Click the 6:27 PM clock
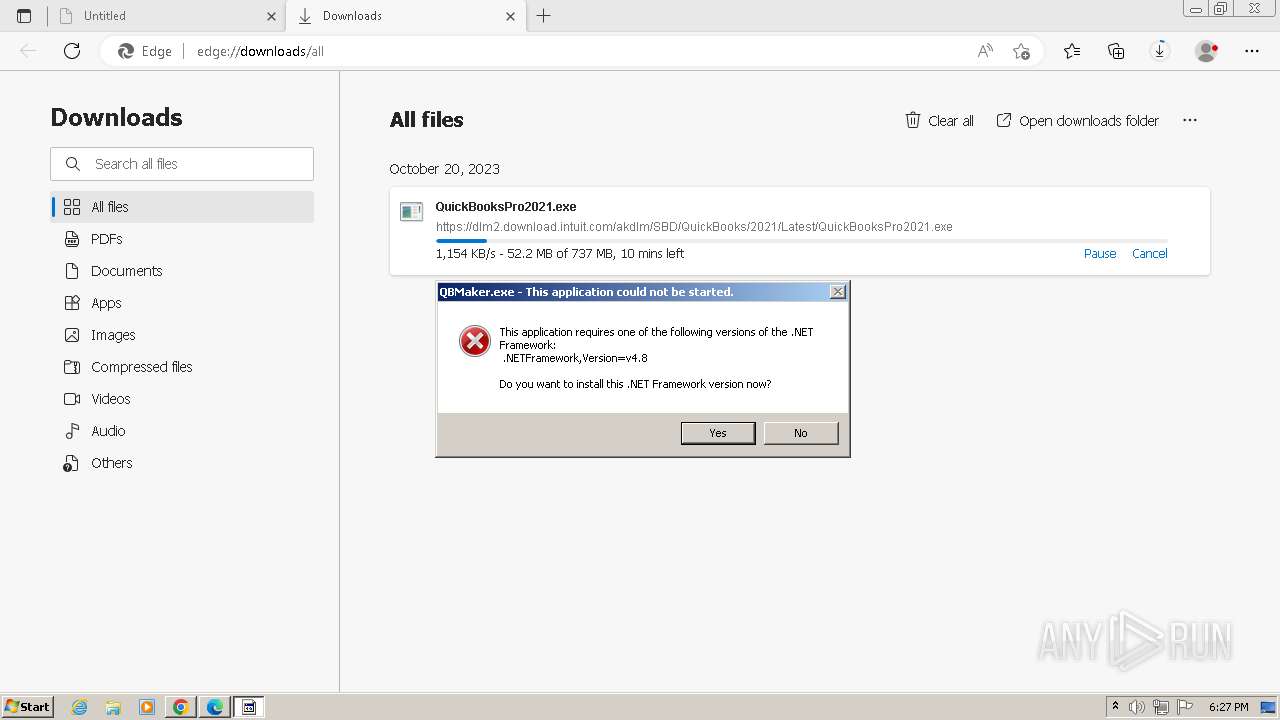 (x=1229, y=707)
